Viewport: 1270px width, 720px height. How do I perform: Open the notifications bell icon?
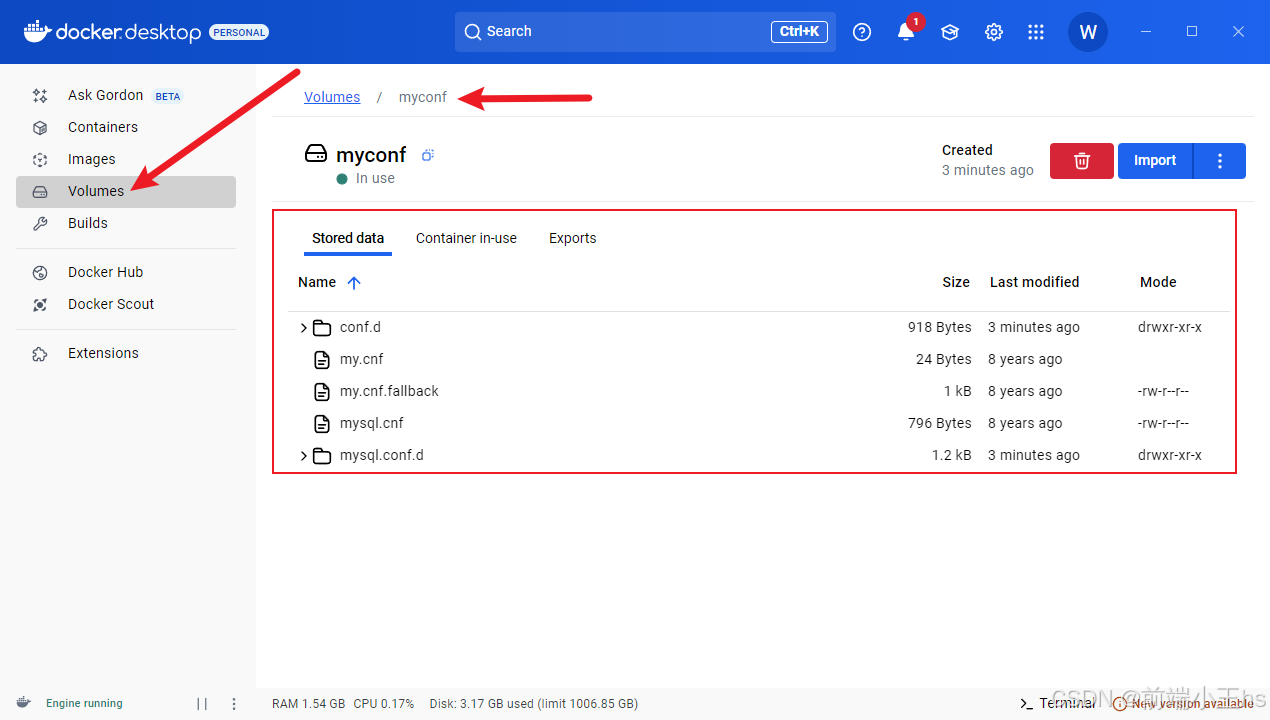pos(906,32)
